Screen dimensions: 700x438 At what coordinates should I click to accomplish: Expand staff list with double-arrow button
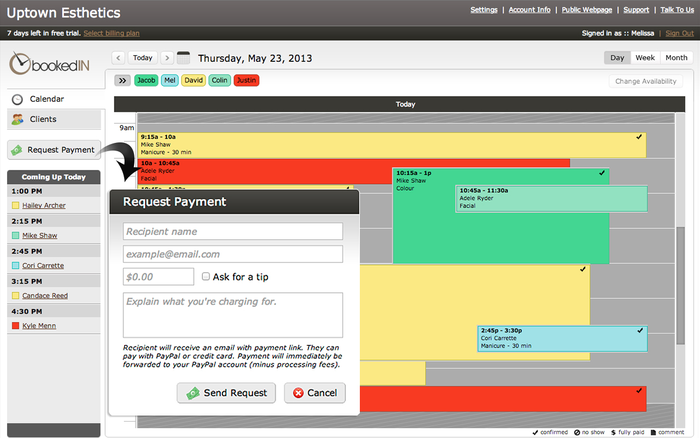click(122, 79)
